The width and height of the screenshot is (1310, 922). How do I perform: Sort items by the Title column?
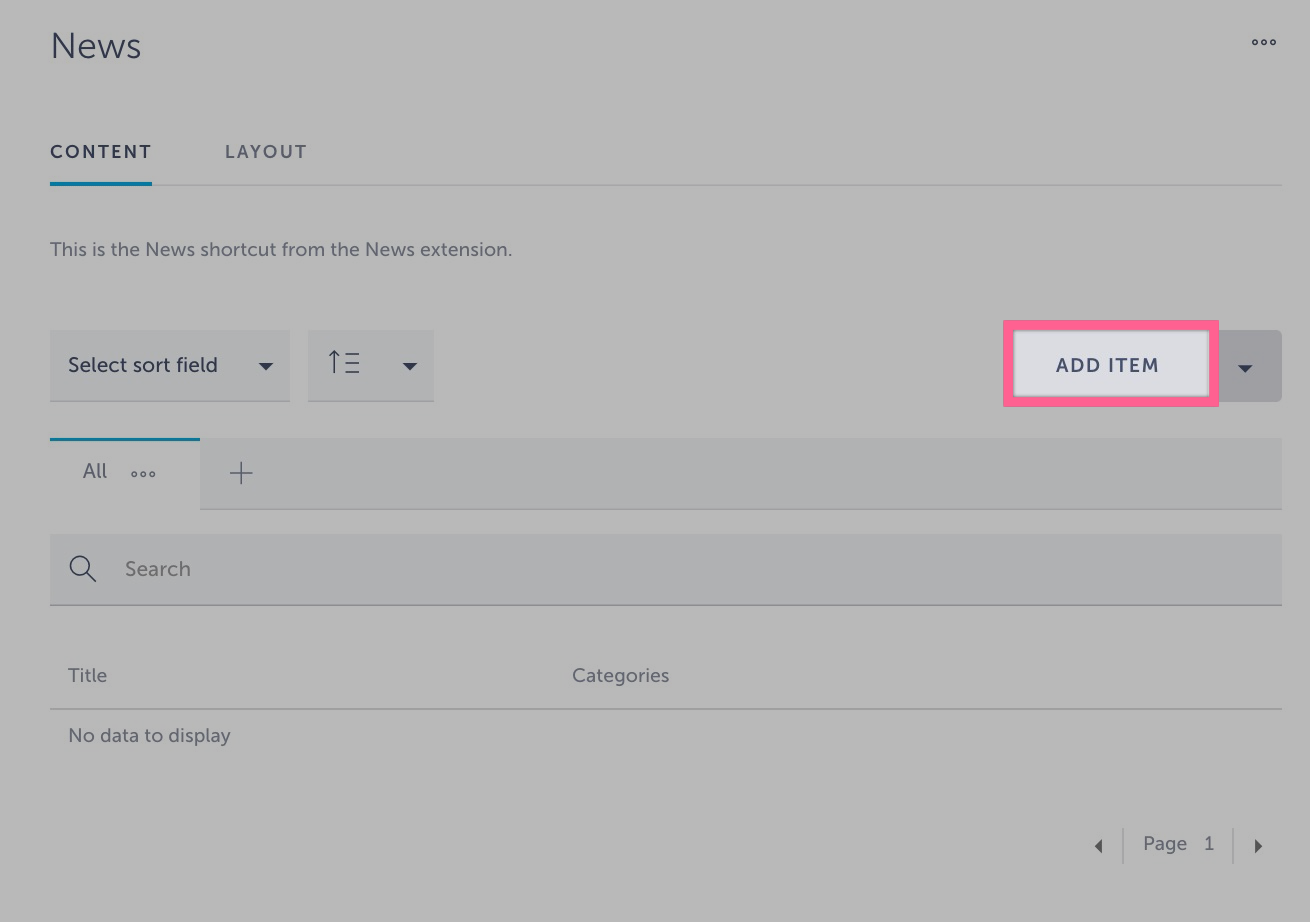[87, 675]
